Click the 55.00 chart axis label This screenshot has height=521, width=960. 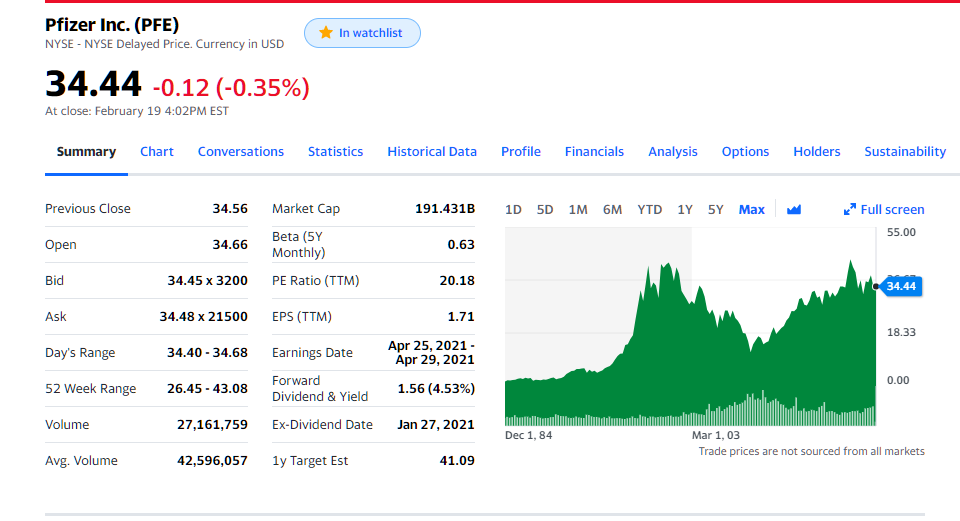(x=901, y=232)
